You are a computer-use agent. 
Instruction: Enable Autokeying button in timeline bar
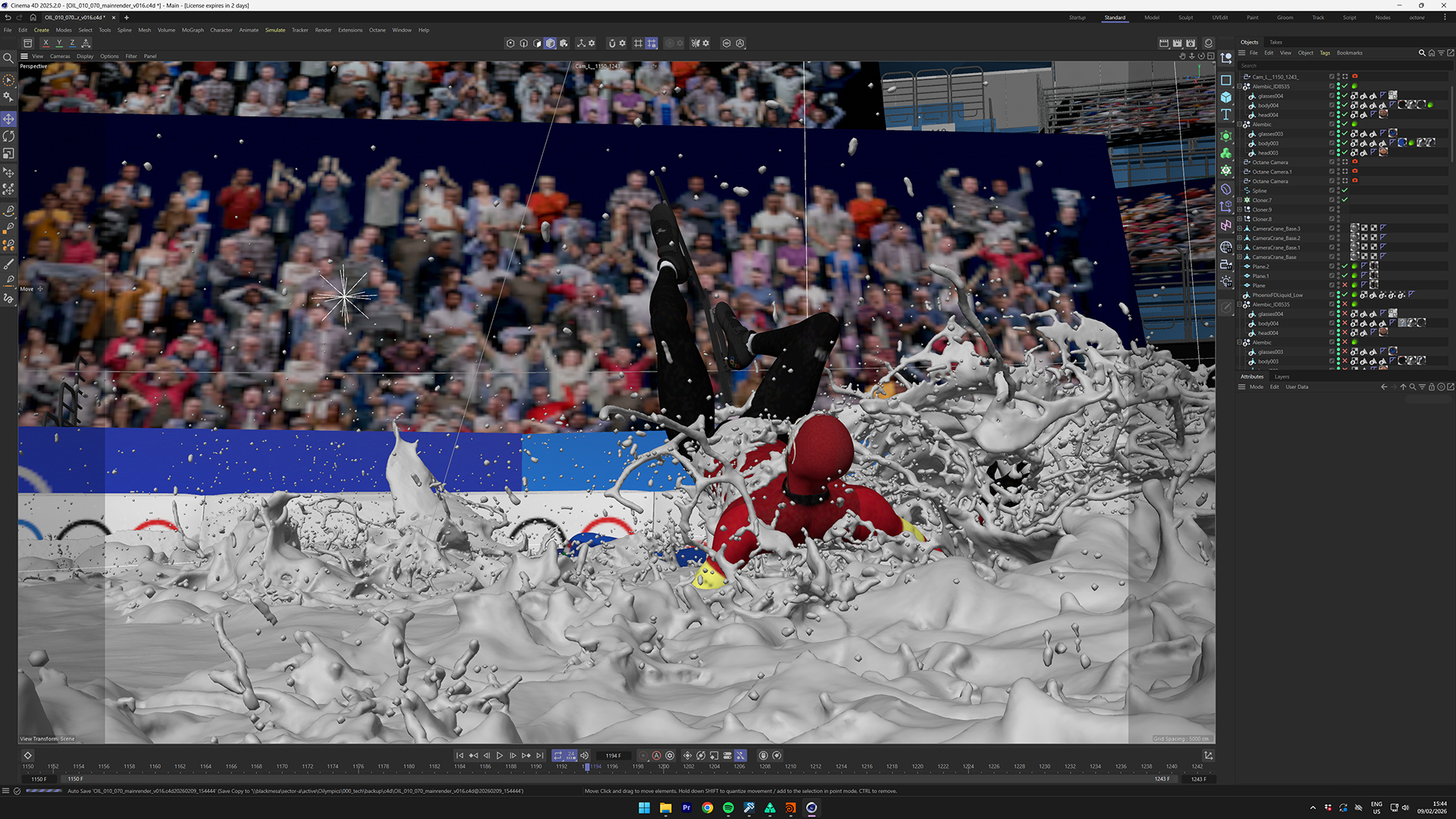(x=657, y=755)
